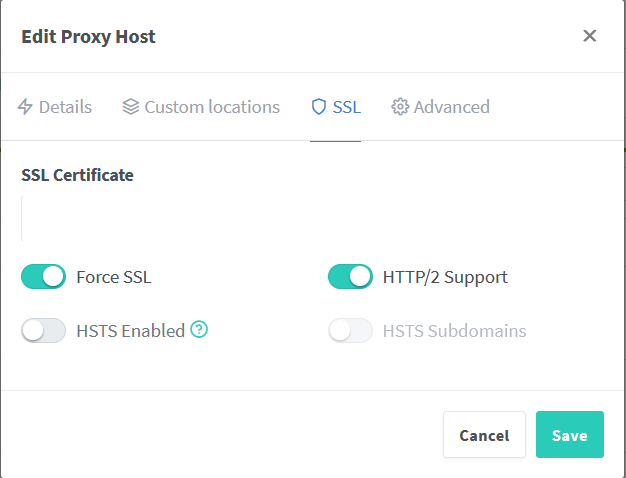Click the stacked layers icon for Custom locations

pyautogui.click(x=131, y=107)
